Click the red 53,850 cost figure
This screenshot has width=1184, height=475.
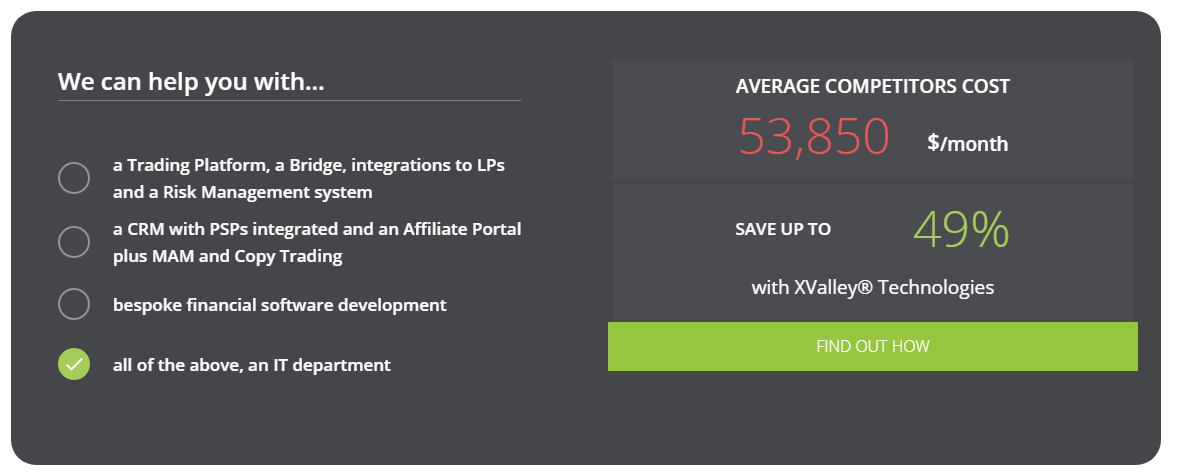coord(814,137)
